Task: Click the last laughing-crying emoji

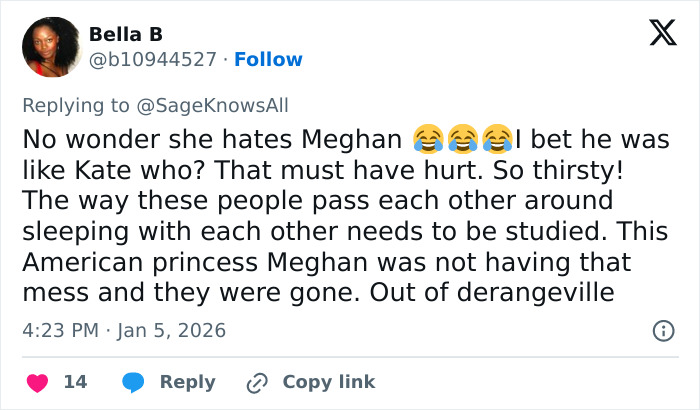Action: pos(497,137)
